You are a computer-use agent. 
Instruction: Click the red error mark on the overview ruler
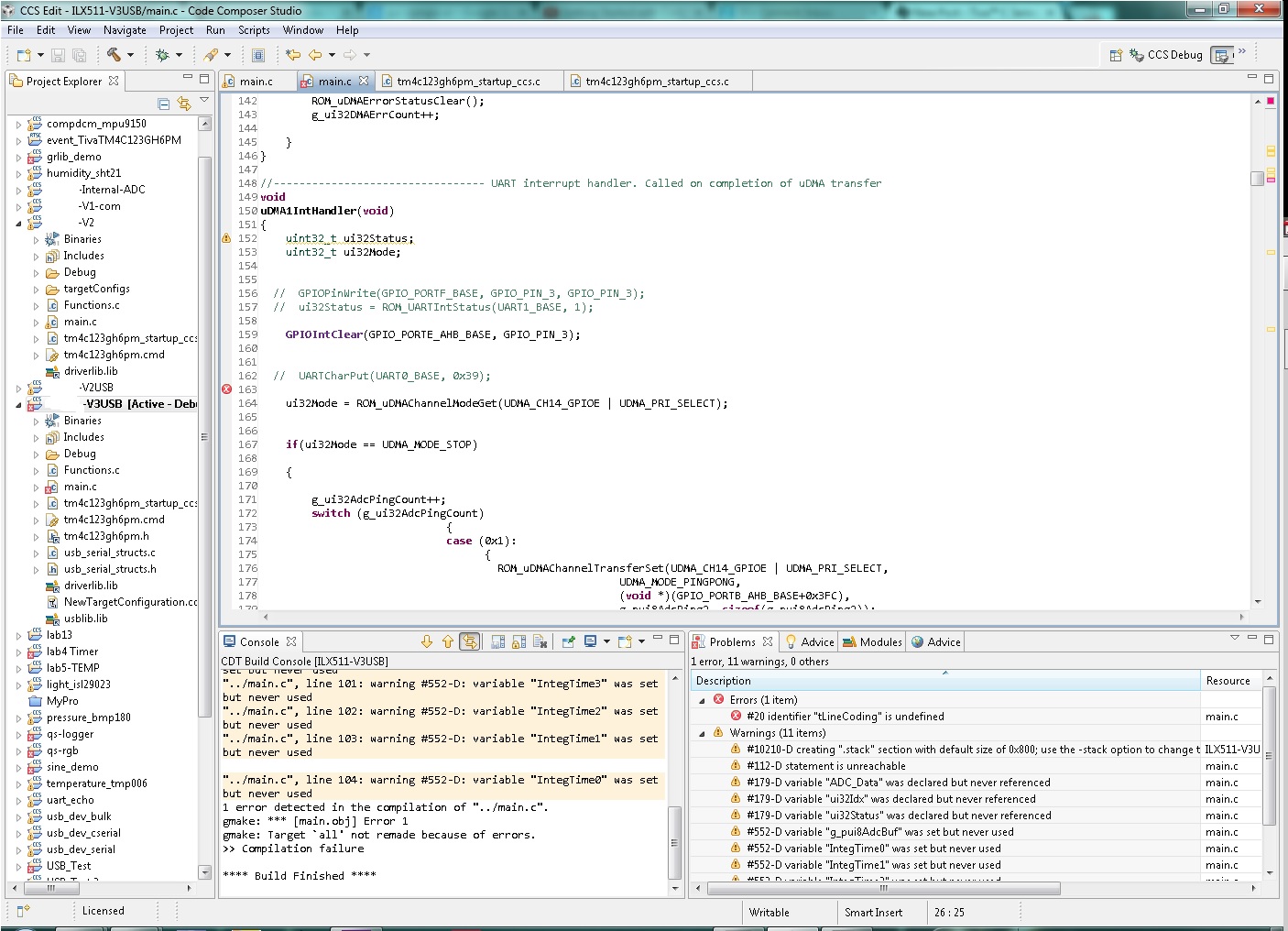point(1271,101)
